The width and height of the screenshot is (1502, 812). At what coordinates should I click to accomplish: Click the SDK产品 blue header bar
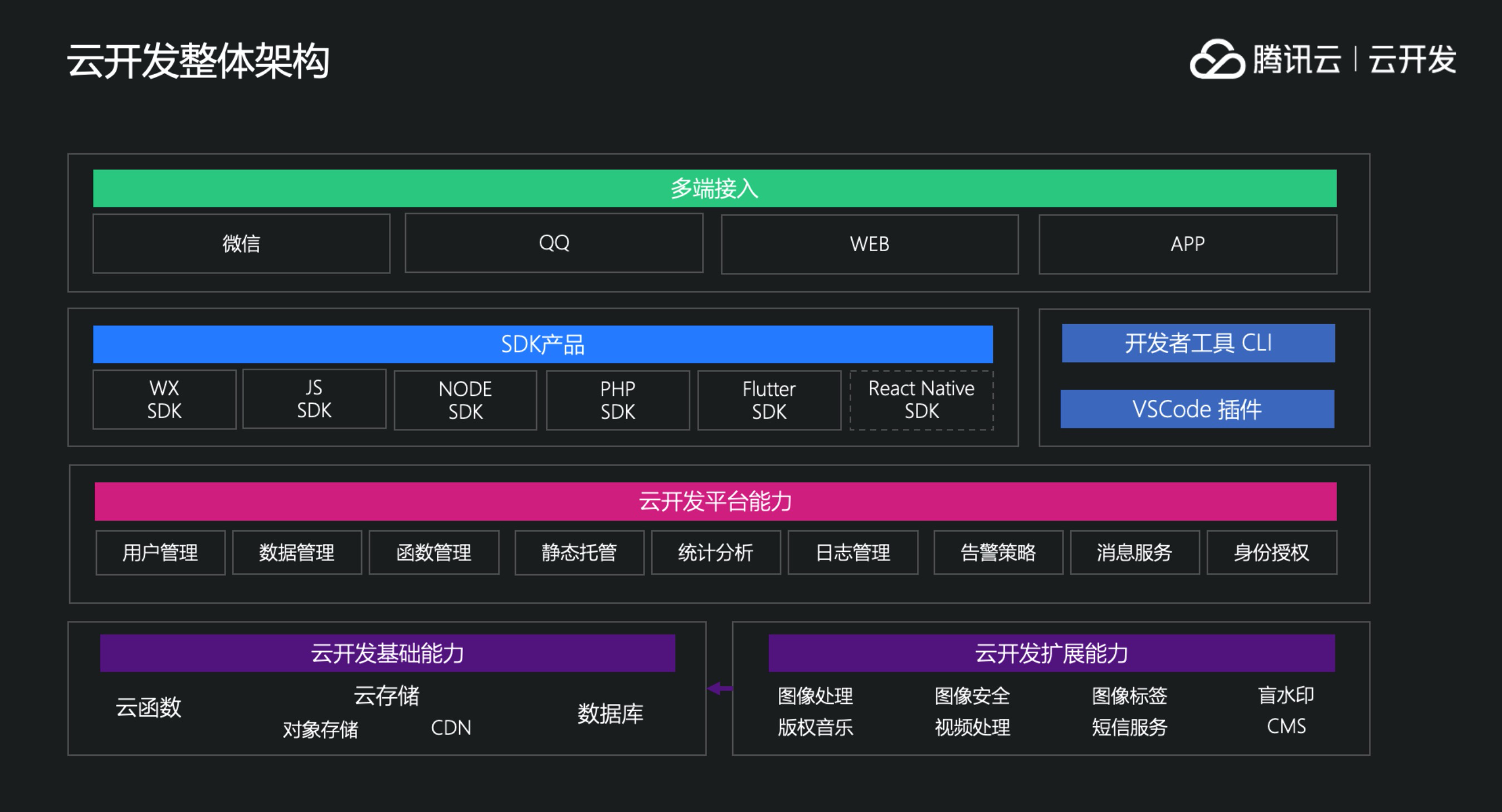click(x=542, y=344)
